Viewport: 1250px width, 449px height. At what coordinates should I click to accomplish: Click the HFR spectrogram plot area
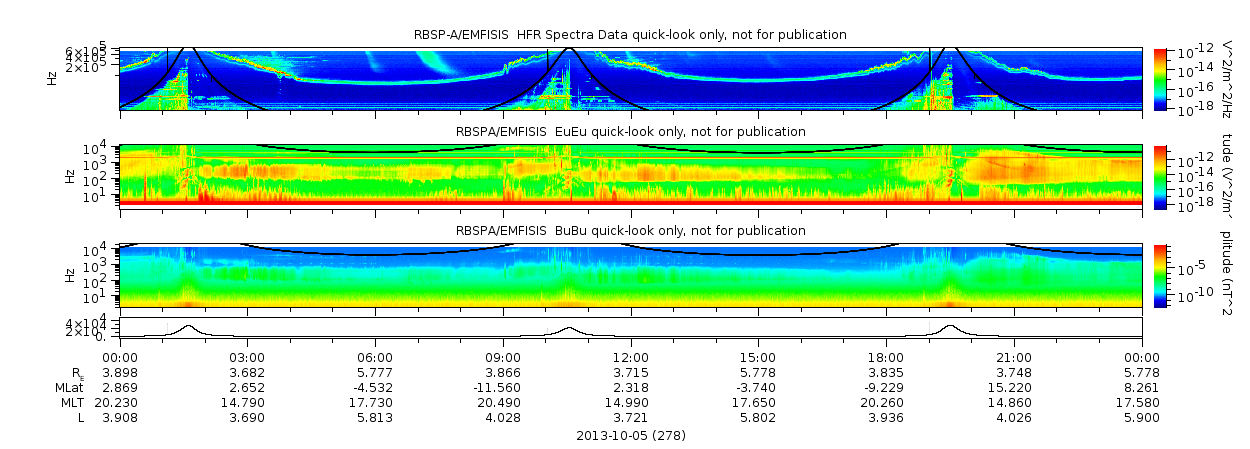coord(631,78)
